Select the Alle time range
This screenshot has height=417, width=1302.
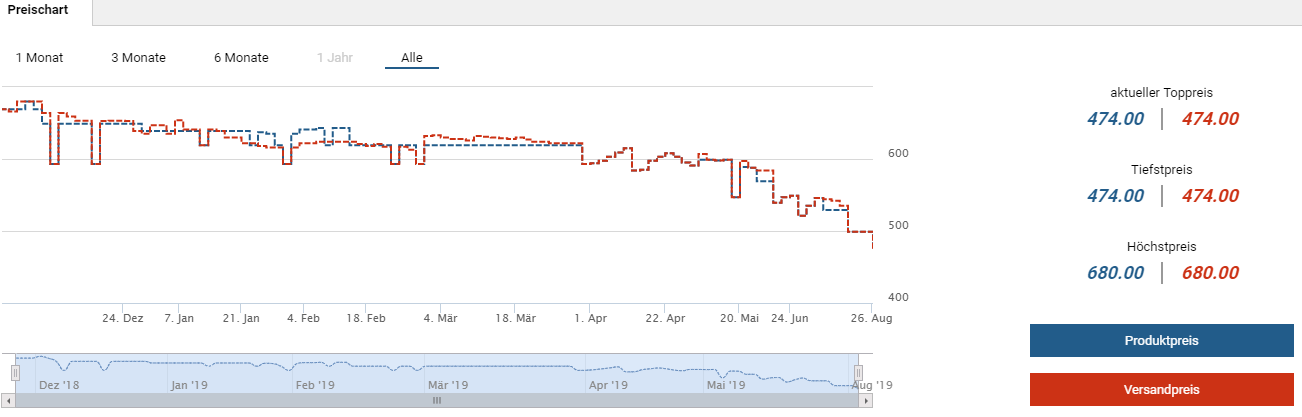(x=412, y=58)
